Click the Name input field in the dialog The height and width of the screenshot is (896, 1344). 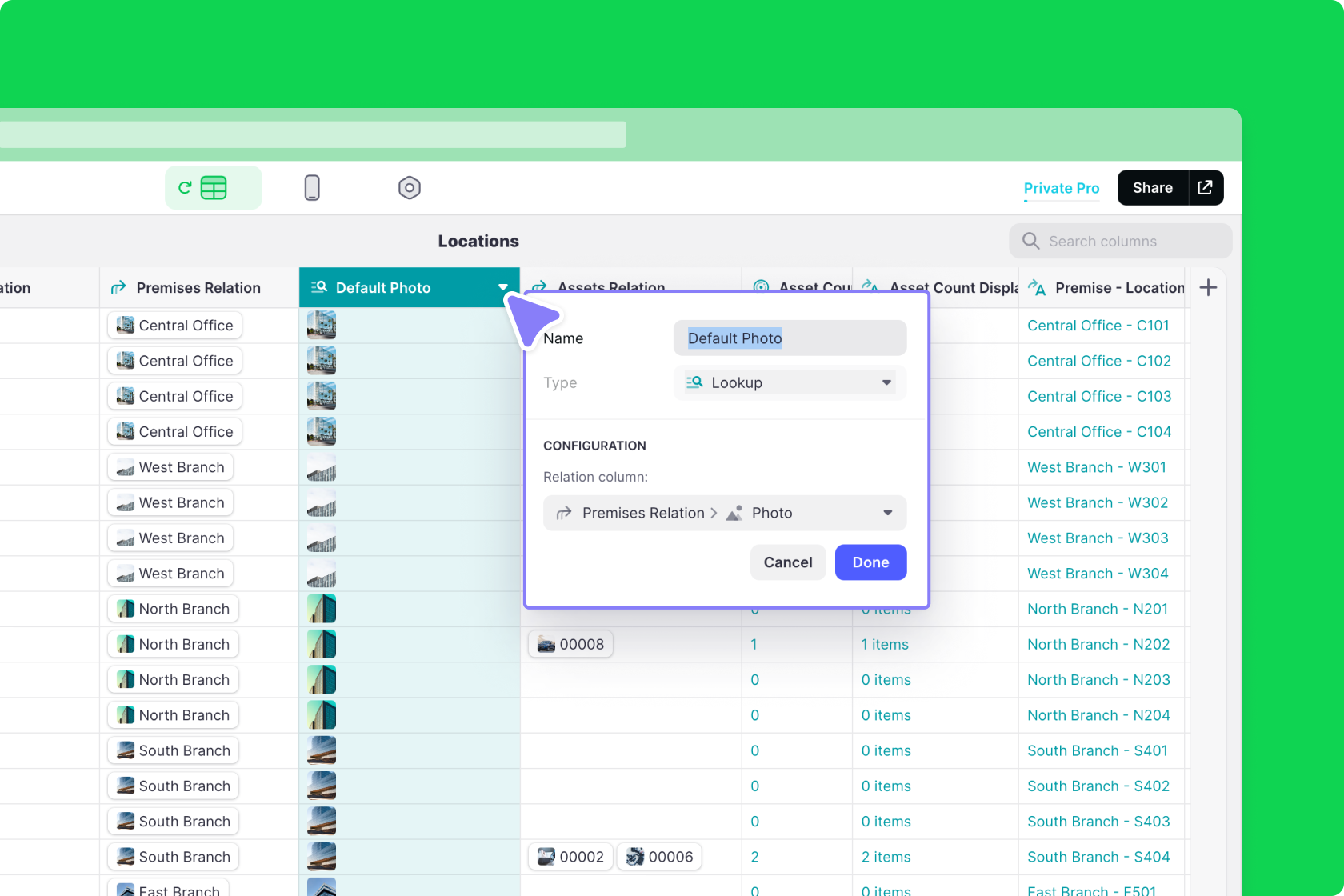[790, 338]
